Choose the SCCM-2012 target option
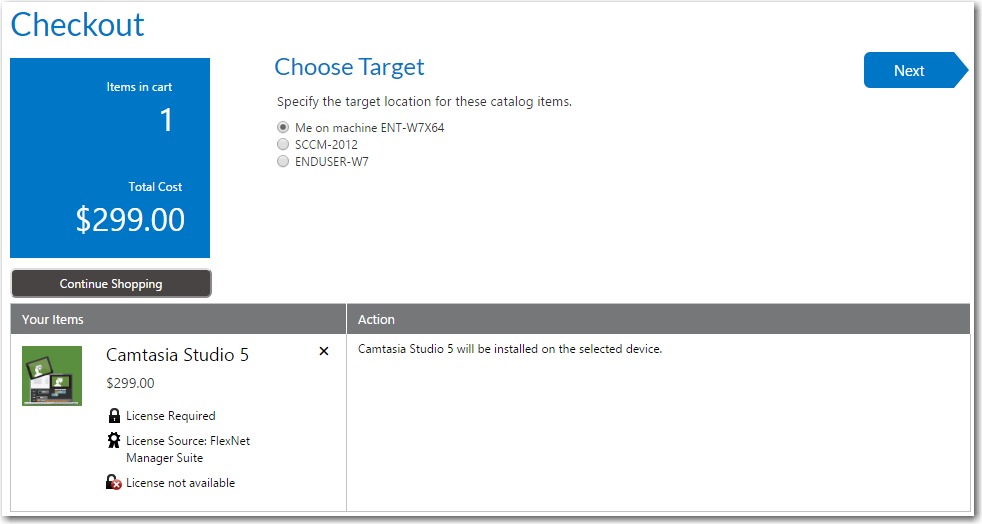Image resolution: width=982 pixels, height=524 pixels. pyautogui.click(x=283, y=145)
